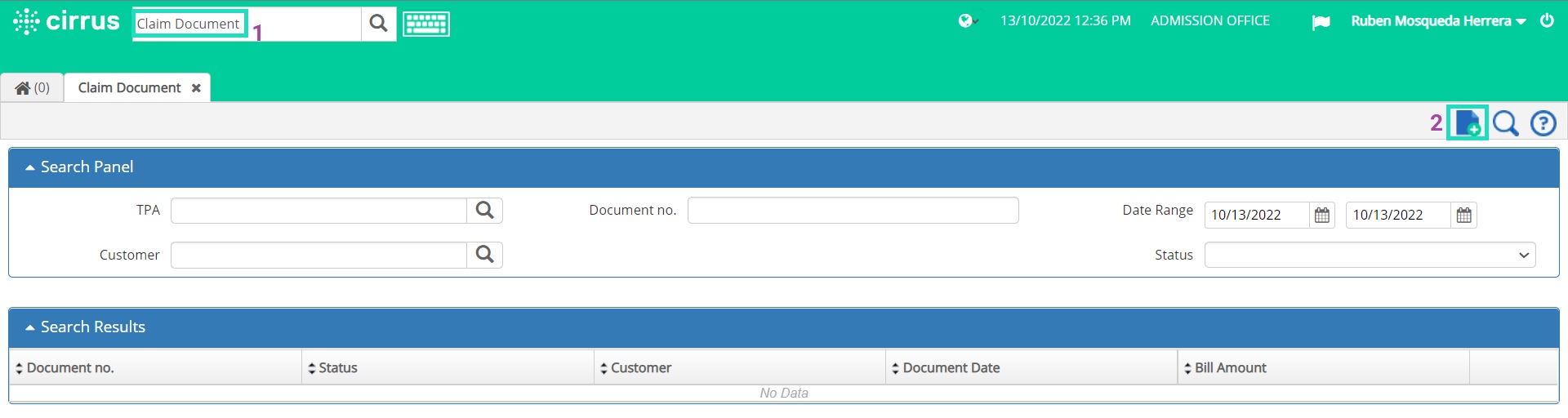
Task: Open the Ruben Mosqueda Herrera user menu
Action: pyautogui.click(x=1438, y=21)
